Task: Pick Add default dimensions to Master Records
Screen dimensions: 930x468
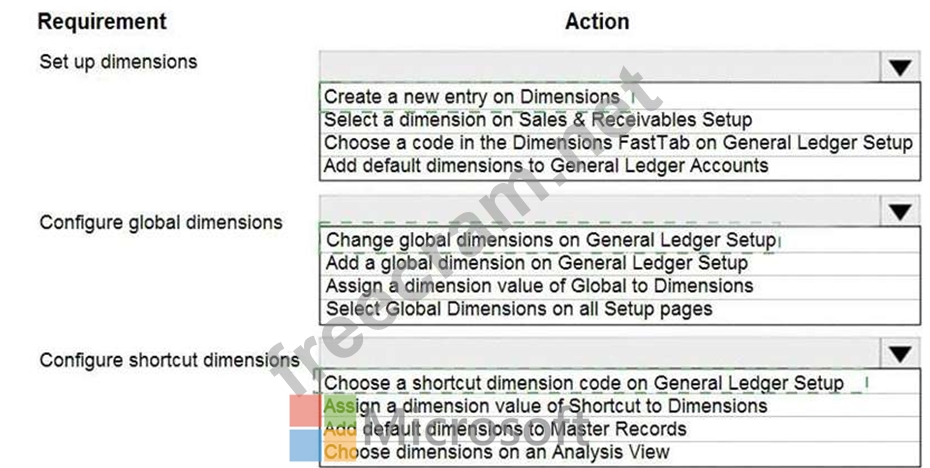Action: (505, 429)
